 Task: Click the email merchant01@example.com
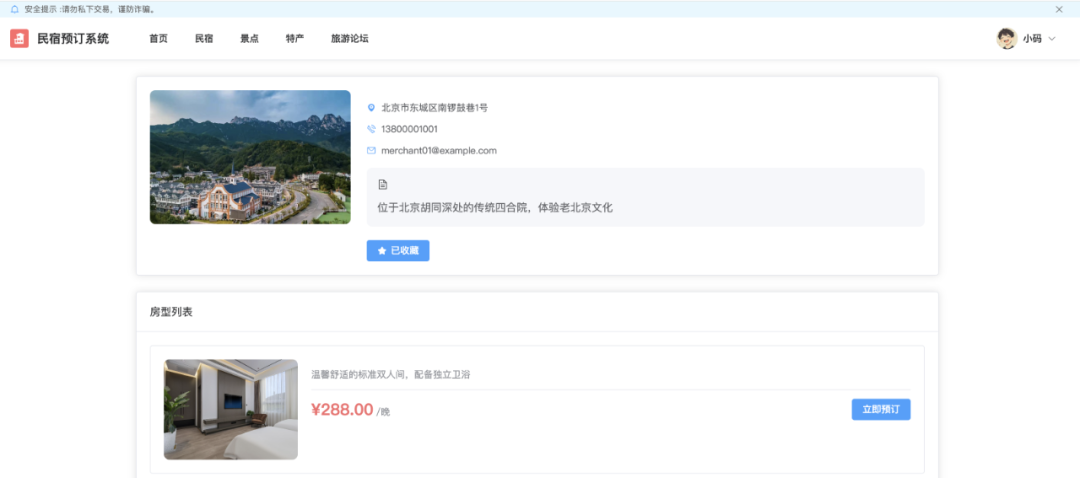click(x=439, y=150)
